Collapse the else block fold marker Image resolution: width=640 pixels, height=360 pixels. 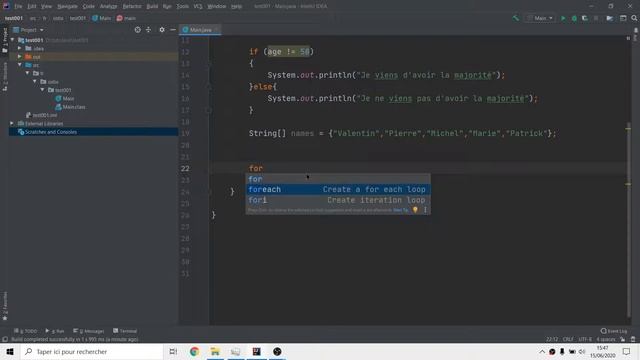pos(208,87)
